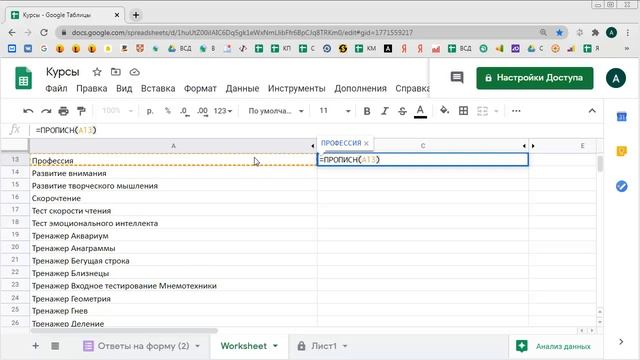This screenshot has width=640, height=360.
Task: Open the Инструменты menu
Action: coord(297,89)
